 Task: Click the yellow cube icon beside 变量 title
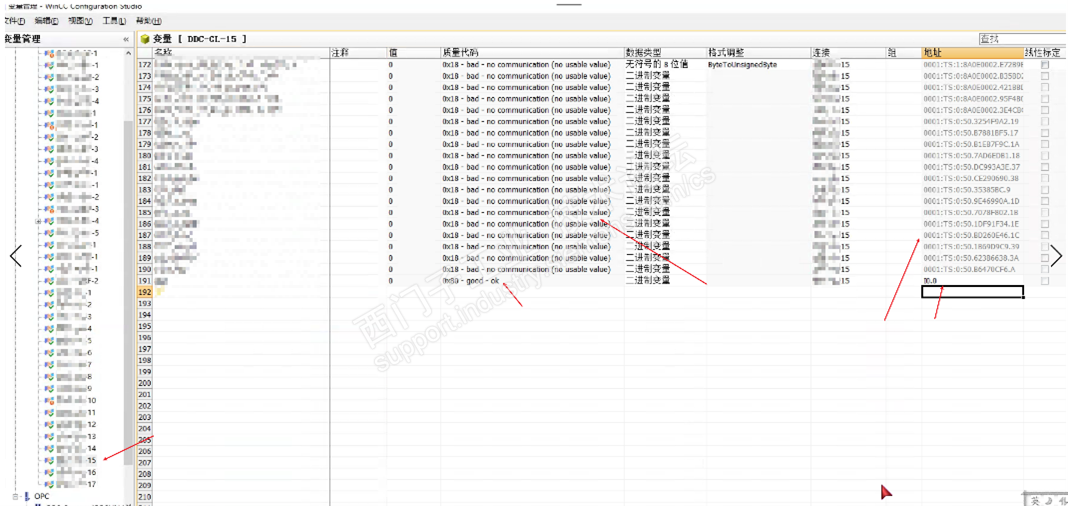[145, 39]
